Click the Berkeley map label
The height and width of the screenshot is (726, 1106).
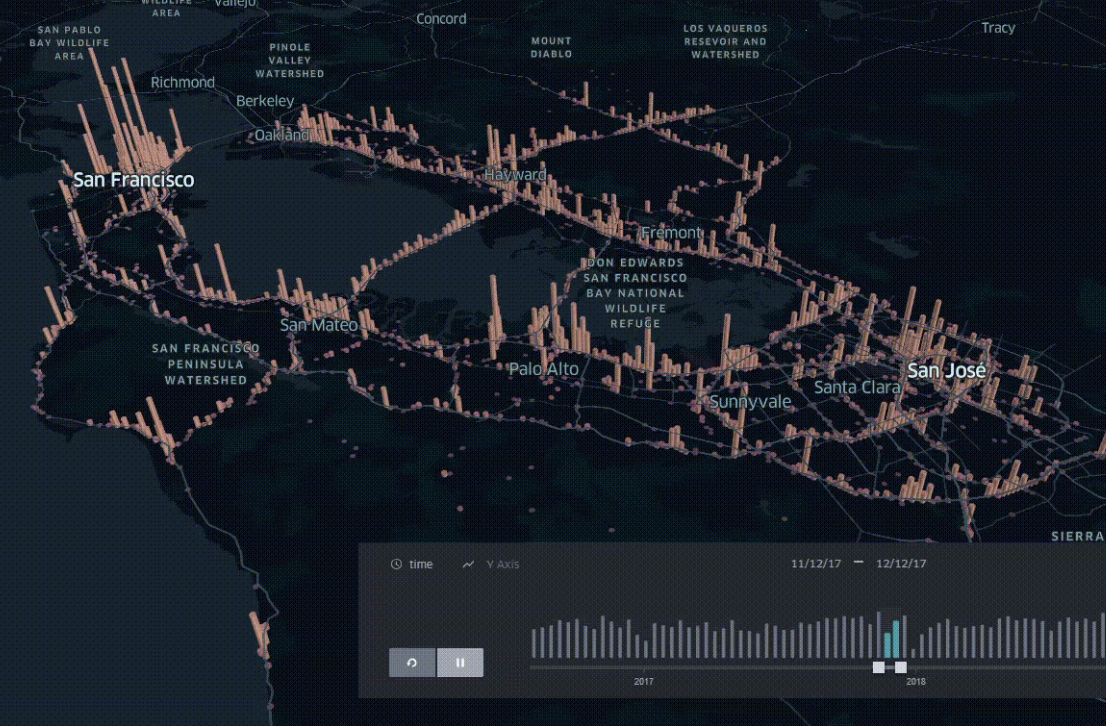[x=265, y=101]
